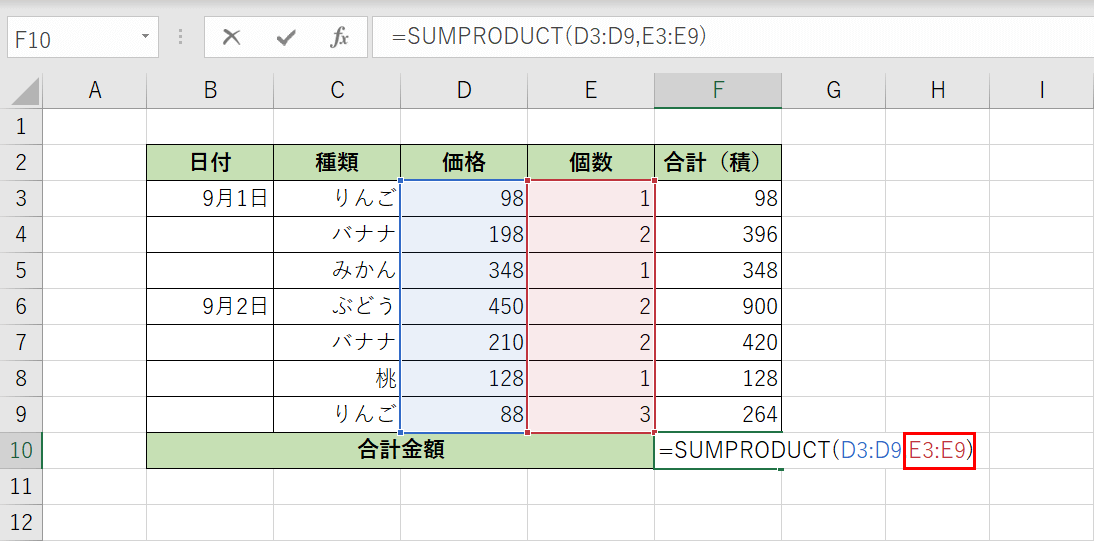Select column F header
Viewport: 1094px width, 541px height.
pyautogui.click(x=718, y=91)
